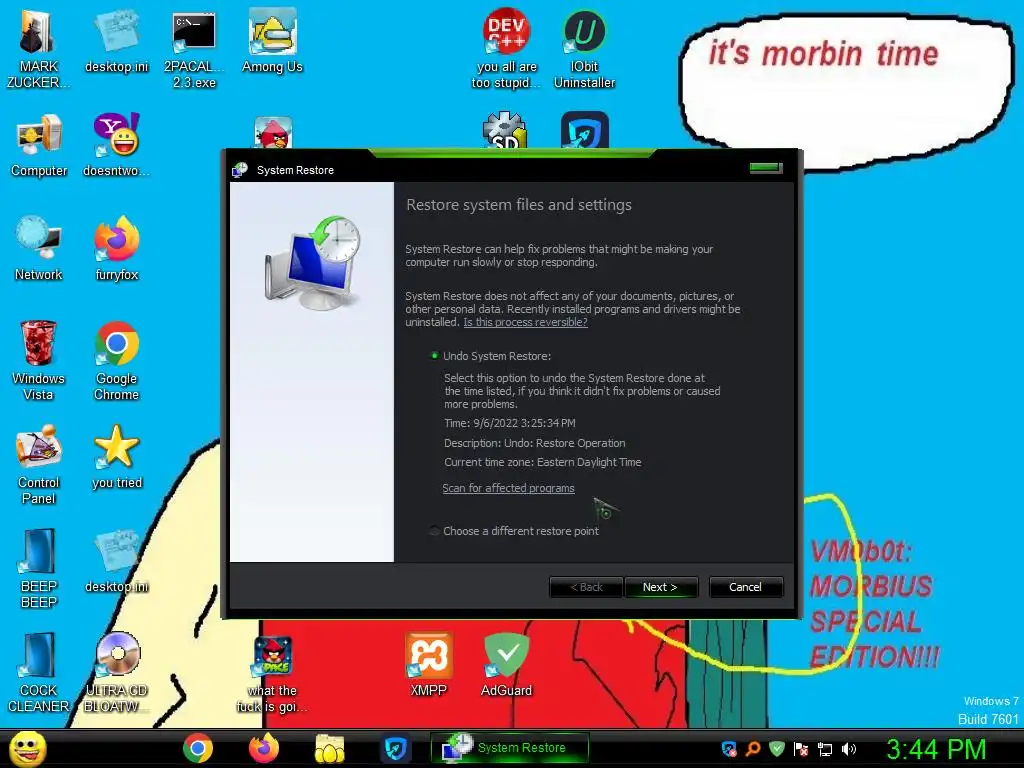This screenshot has height=768, width=1024.
Task: Open the folder icon on the taskbar
Action: [329, 748]
